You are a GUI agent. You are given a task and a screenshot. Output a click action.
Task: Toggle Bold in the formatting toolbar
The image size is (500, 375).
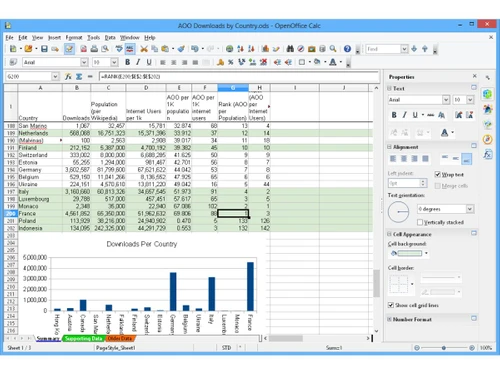(127, 62)
